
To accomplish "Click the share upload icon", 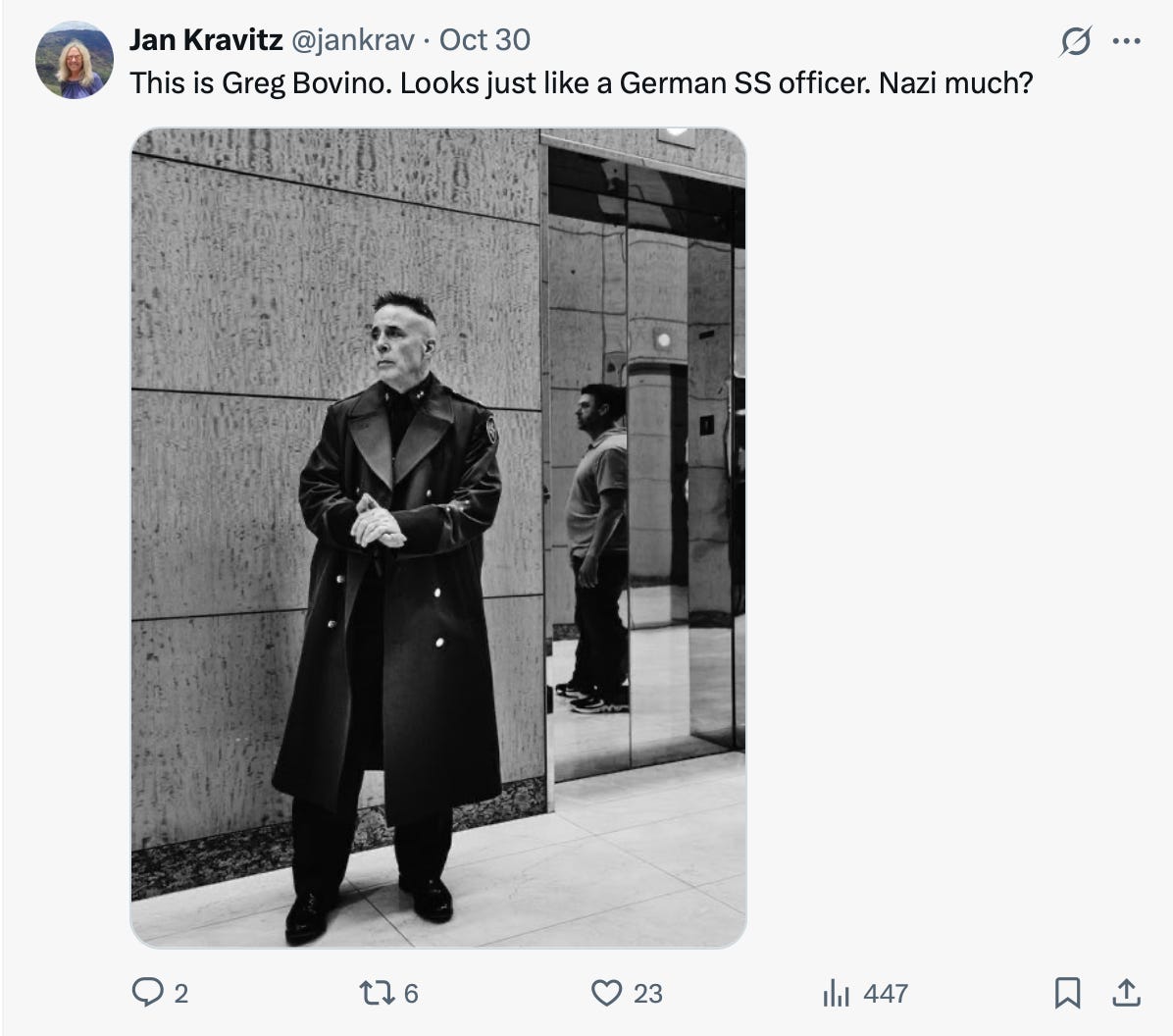I will (1126, 993).
